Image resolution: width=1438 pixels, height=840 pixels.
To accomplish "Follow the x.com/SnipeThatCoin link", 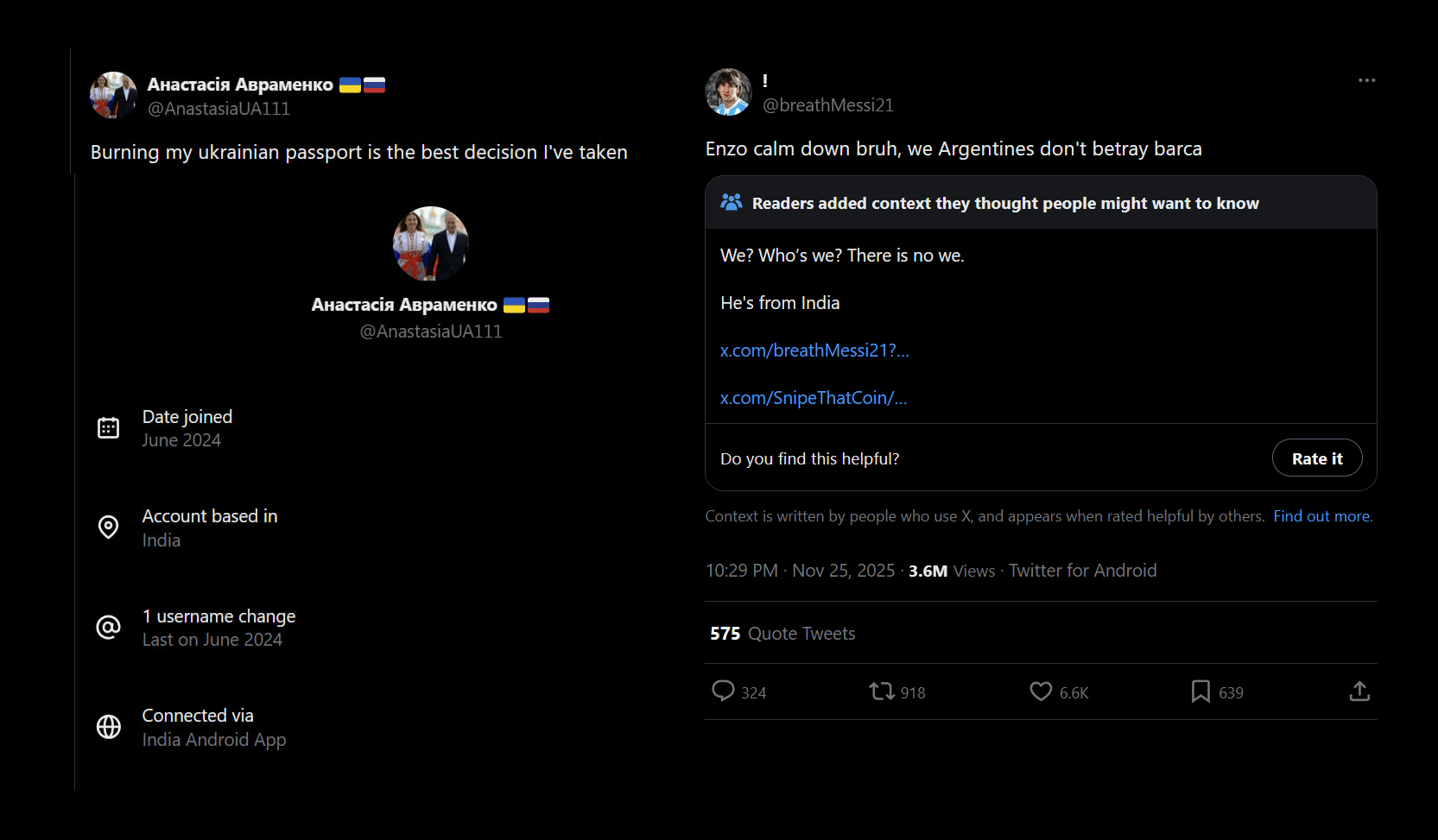I will point(814,398).
